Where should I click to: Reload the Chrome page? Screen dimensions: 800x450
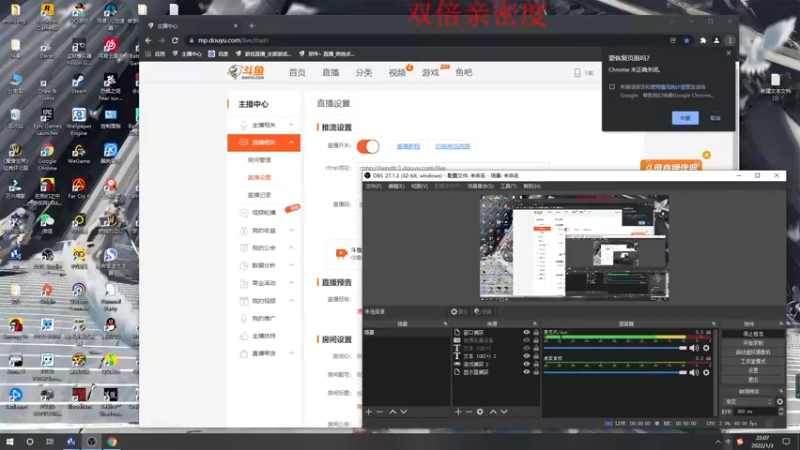pos(175,40)
